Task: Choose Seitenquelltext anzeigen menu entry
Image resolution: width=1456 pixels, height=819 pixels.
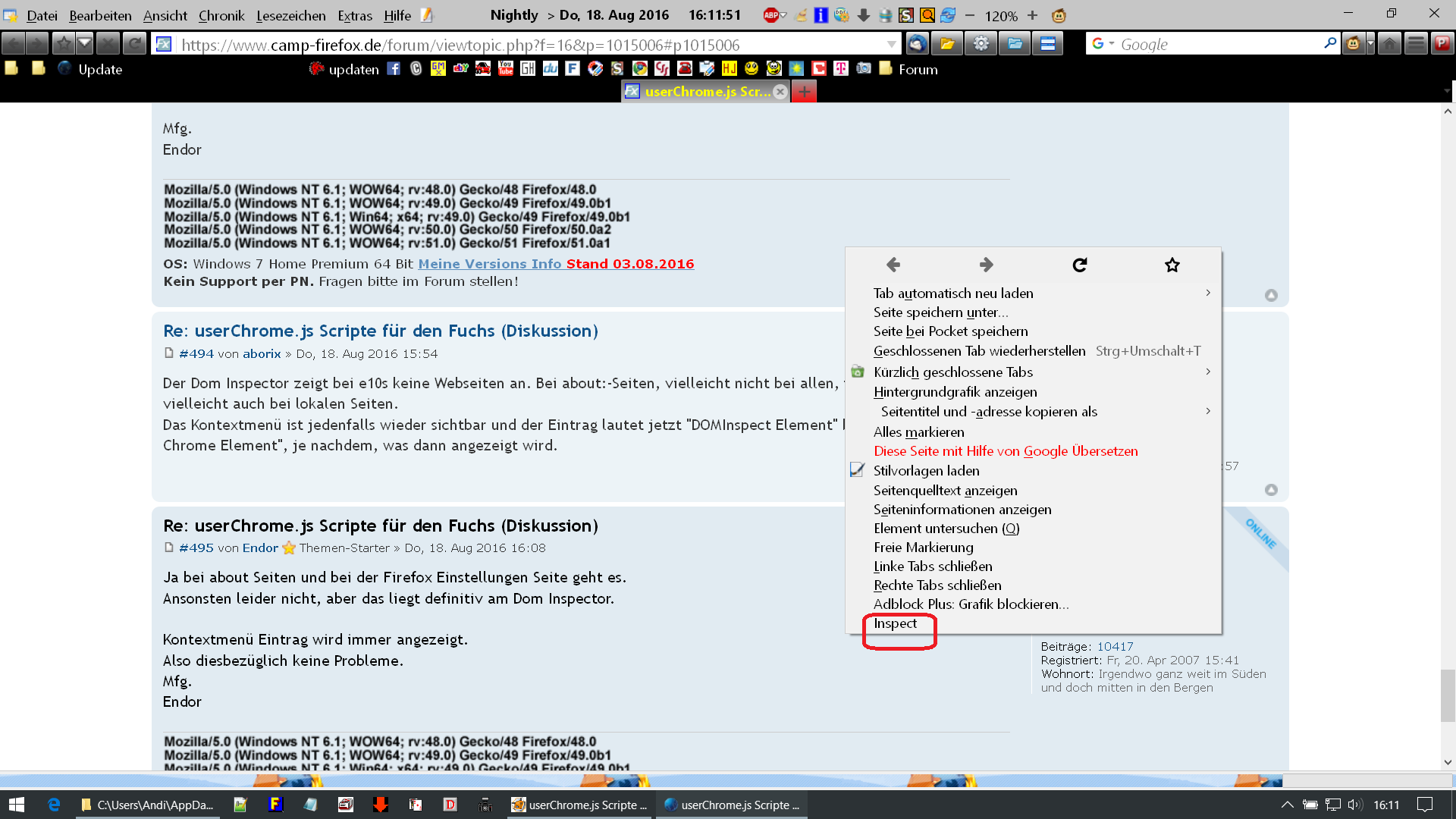Action: pyautogui.click(x=945, y=491)
